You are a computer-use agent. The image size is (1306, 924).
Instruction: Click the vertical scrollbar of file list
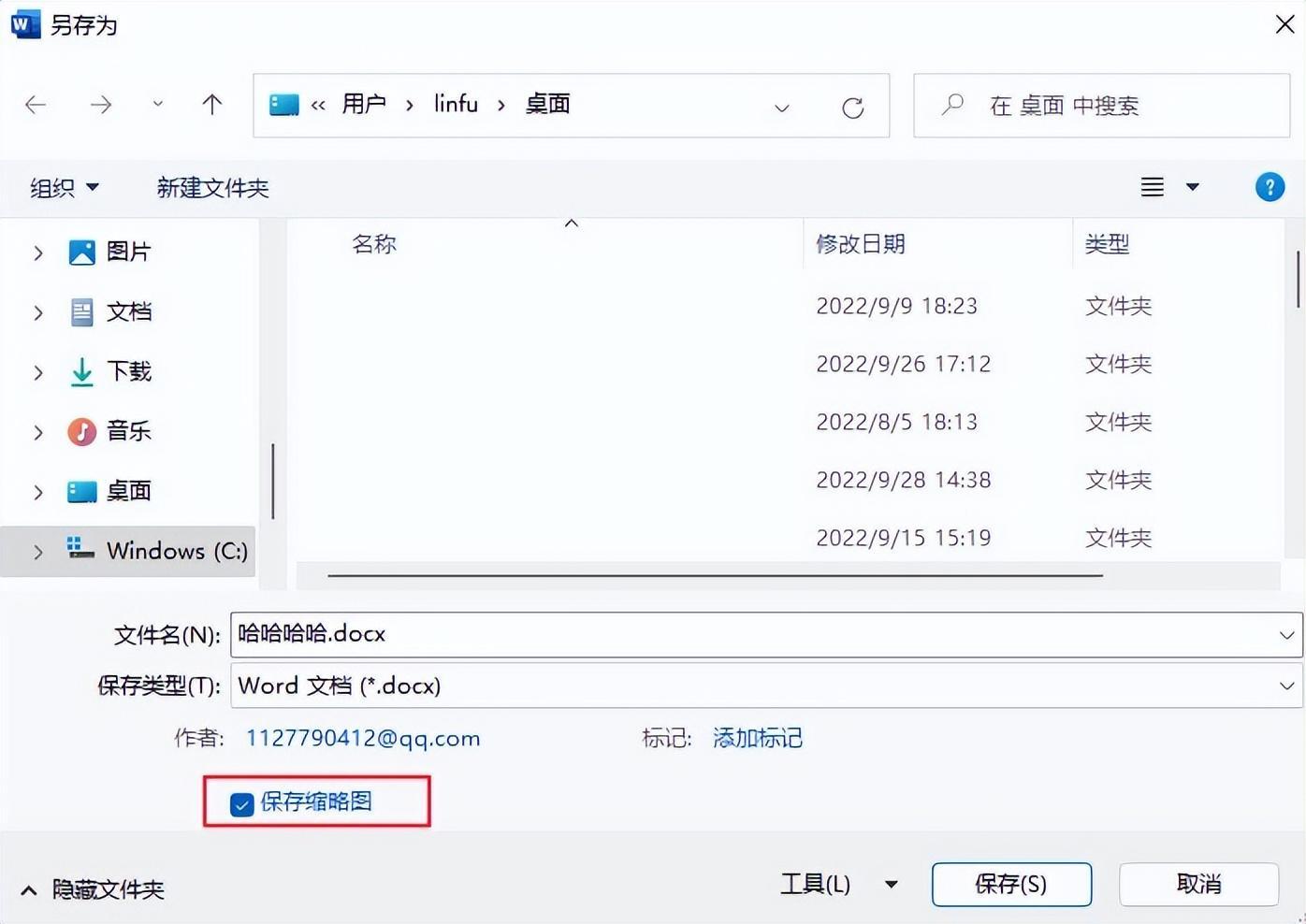click(x=1298, y=279)
